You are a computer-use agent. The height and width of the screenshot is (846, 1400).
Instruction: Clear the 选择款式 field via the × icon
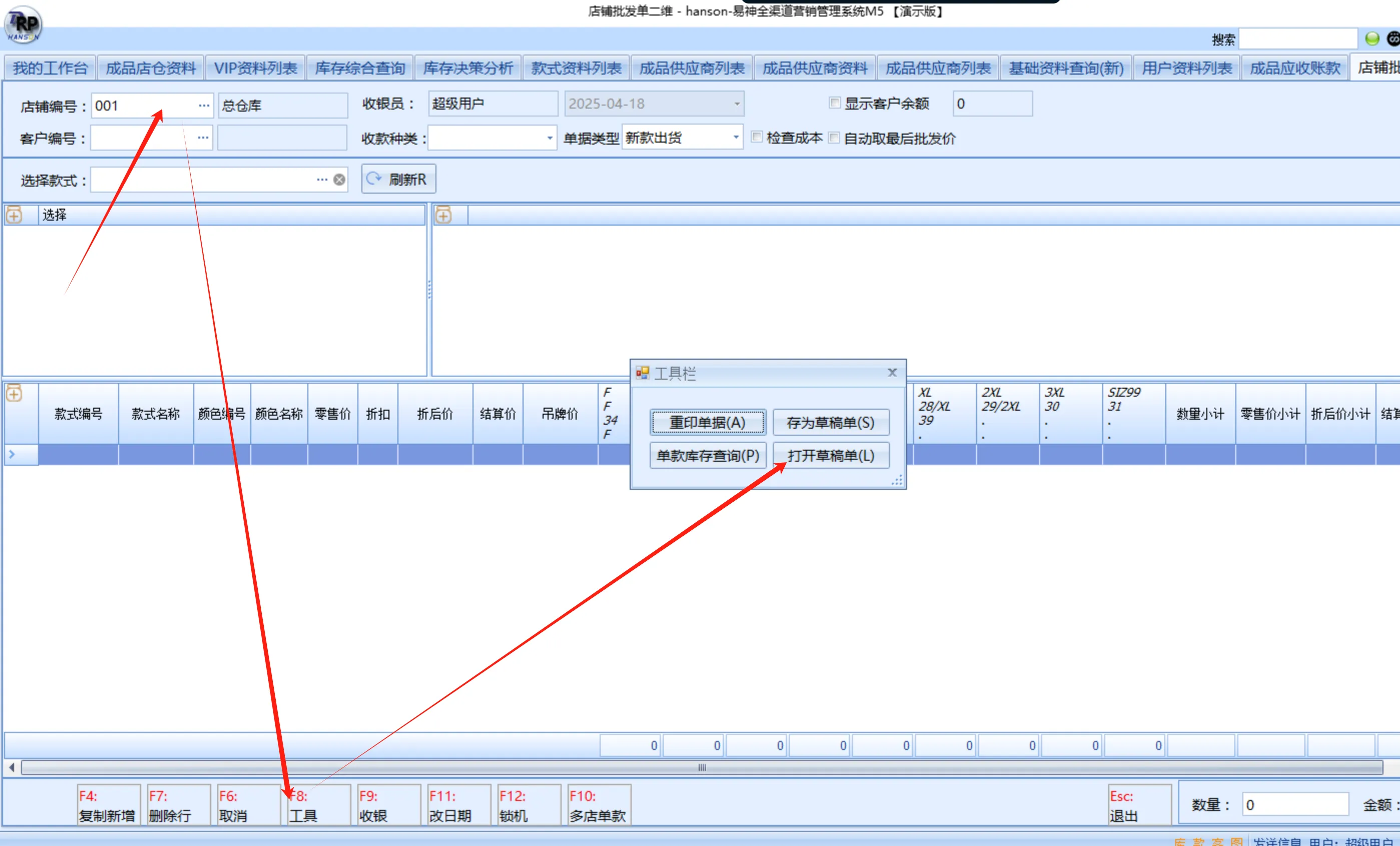pos(339,180)
